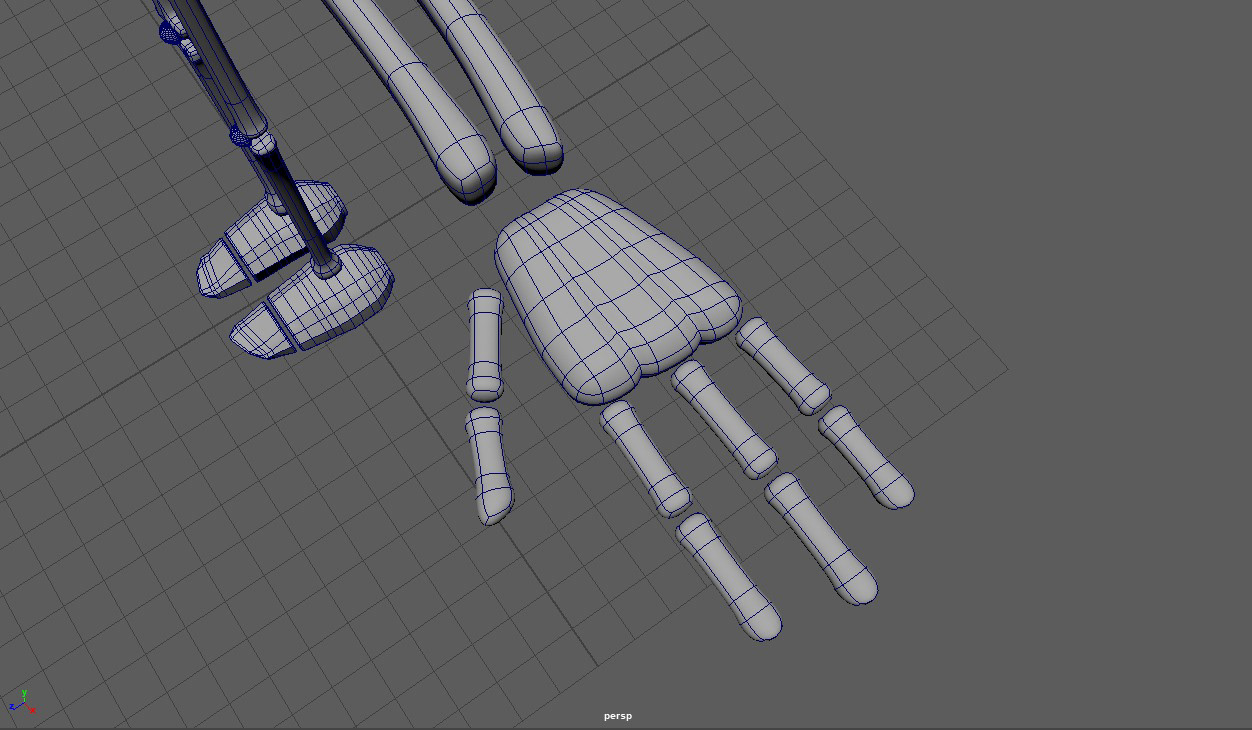Select tip segment of the middle finger

(821, 538)
